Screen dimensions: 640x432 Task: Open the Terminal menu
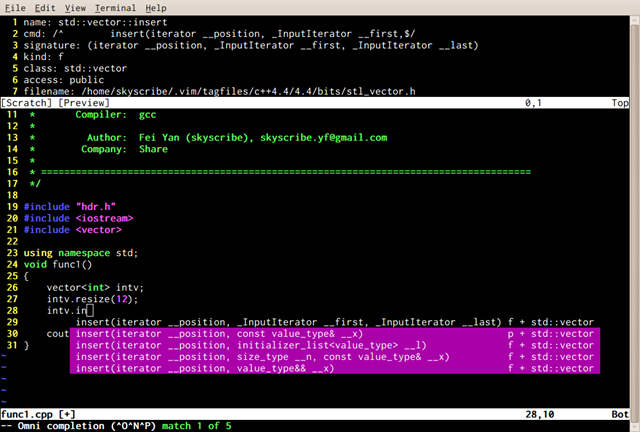pyautogui.click(x=116, y=8)
